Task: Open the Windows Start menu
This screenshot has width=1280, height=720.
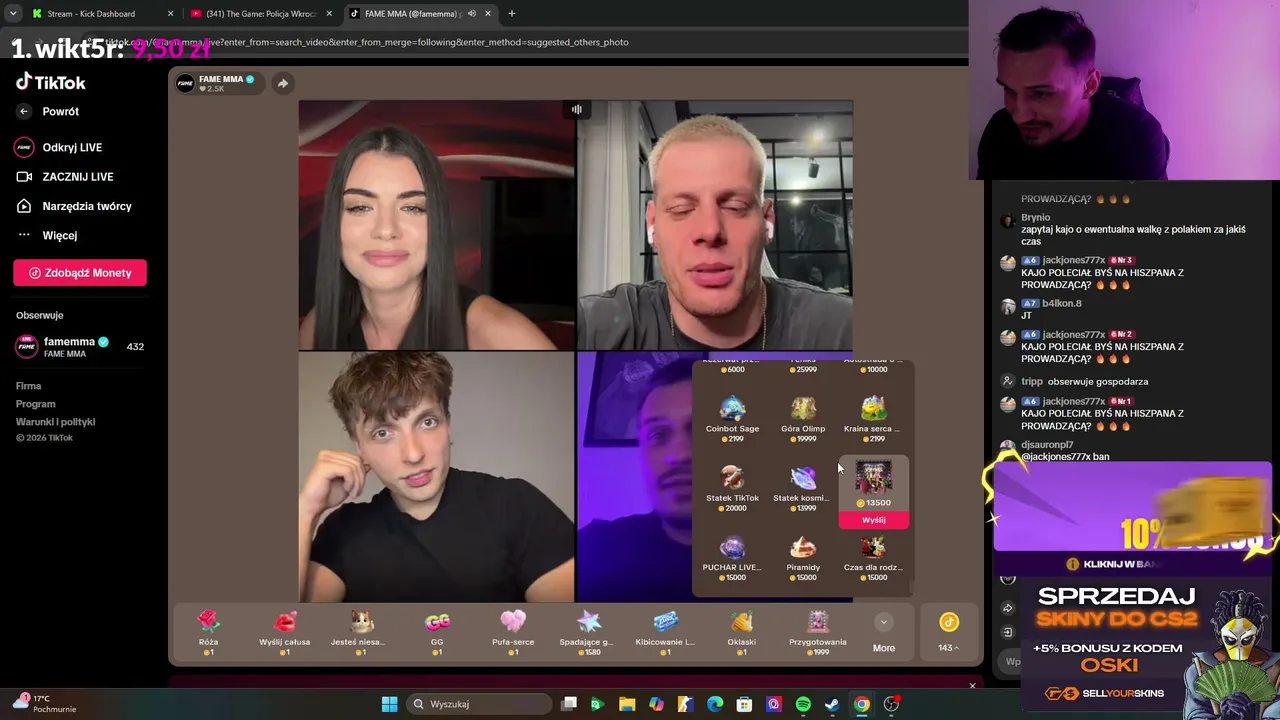Action: tap(389, 704)
